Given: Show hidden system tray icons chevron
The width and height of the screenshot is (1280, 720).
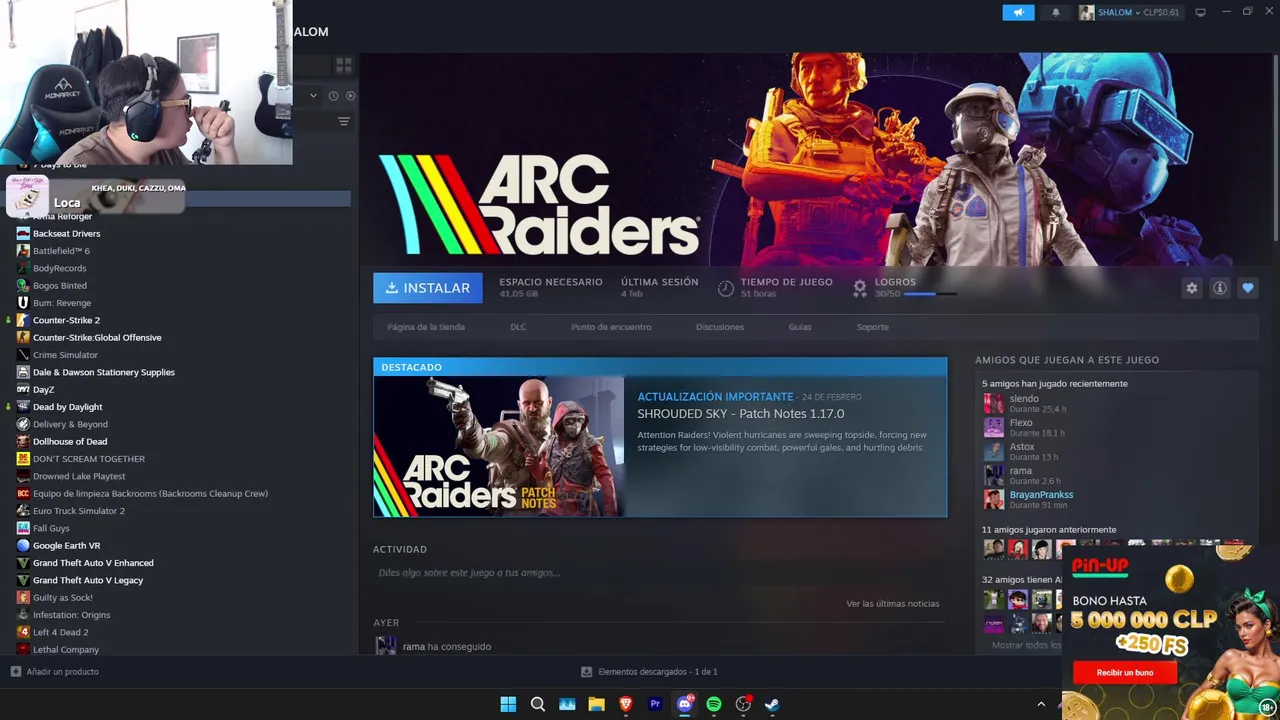Looking at the screenshot, I should [x=1041, y=704].
